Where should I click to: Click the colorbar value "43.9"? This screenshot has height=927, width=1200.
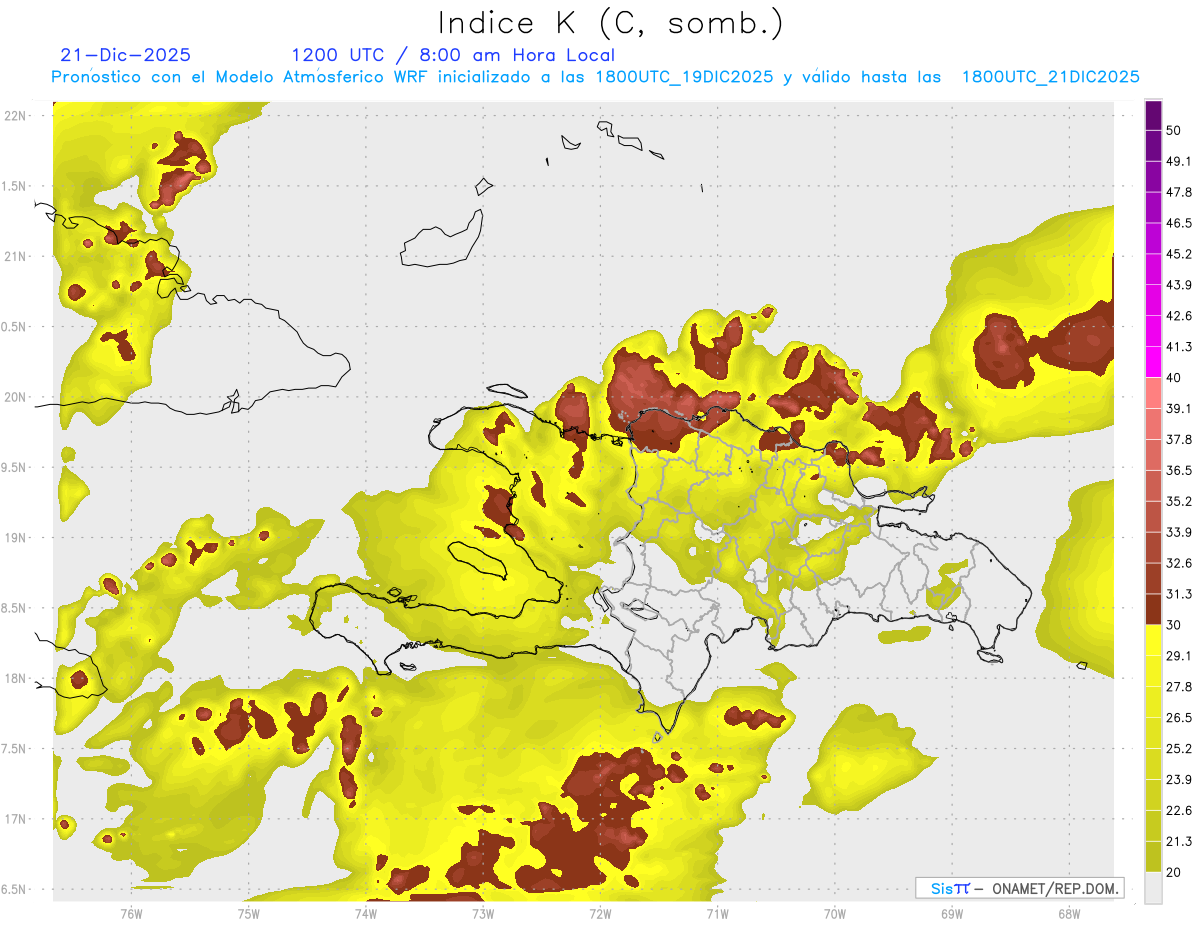coord(1179,285)
